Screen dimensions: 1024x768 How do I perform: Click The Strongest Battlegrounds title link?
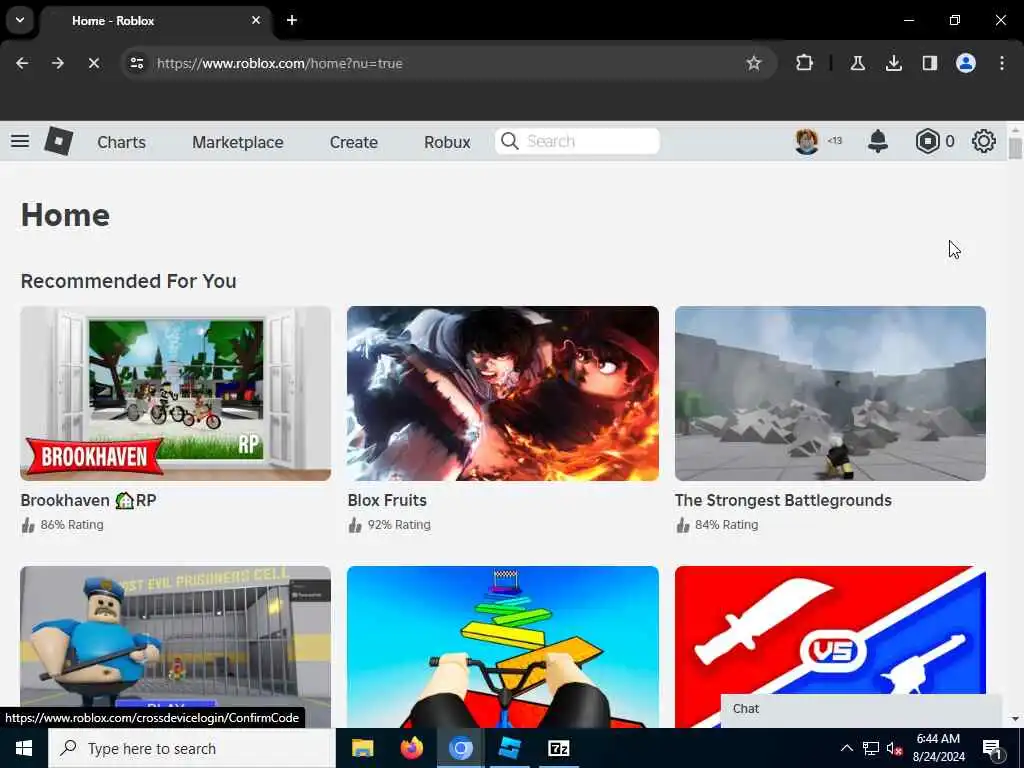coord(783,500)
